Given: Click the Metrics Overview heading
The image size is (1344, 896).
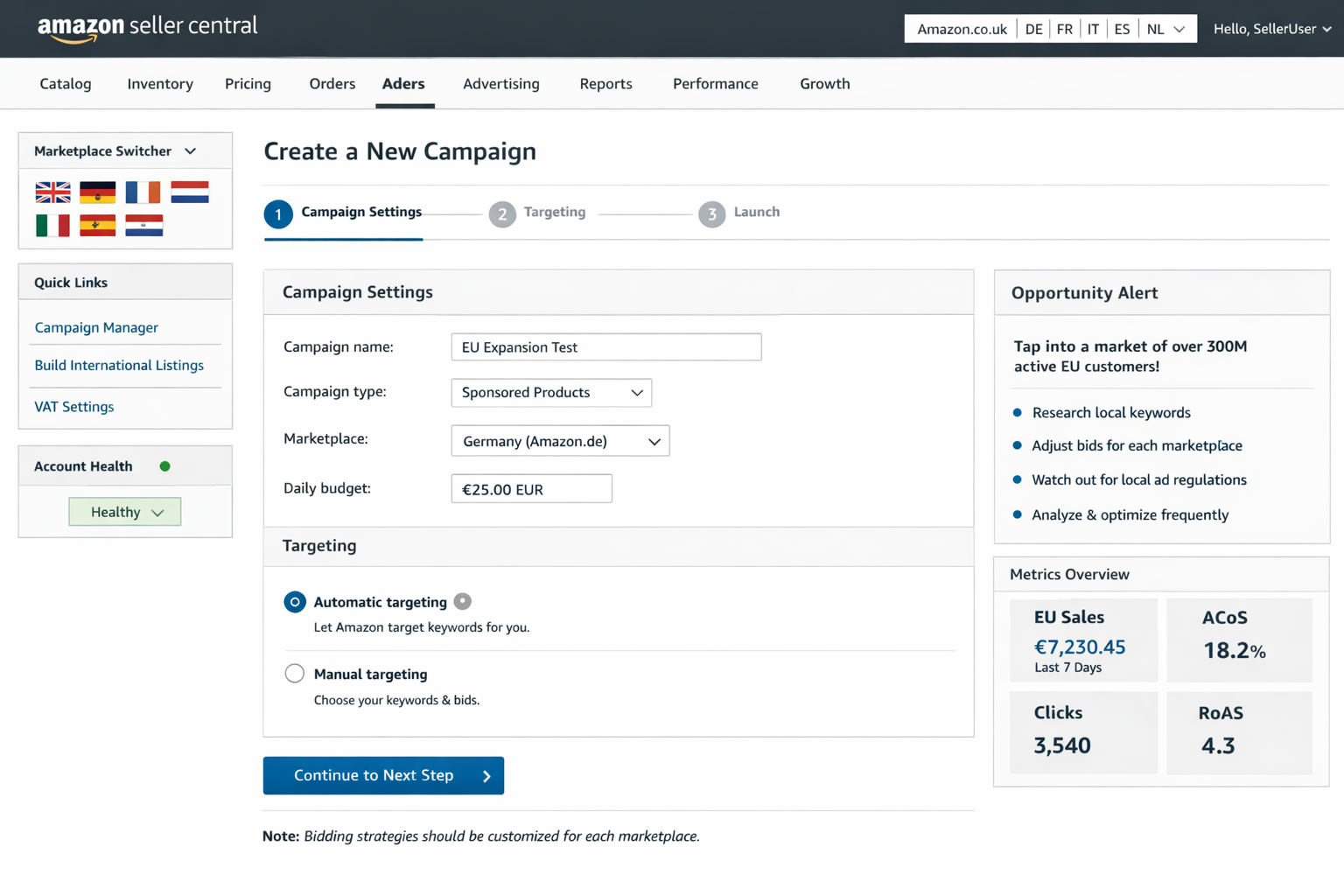Looking at the screenshot, I should tap(1069, 574).
